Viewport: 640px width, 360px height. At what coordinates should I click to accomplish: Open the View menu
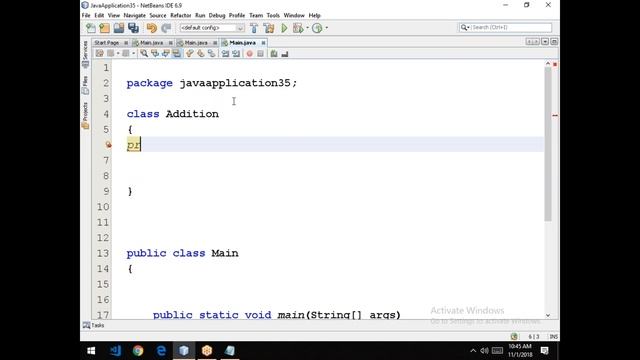[x=114, y=16]
